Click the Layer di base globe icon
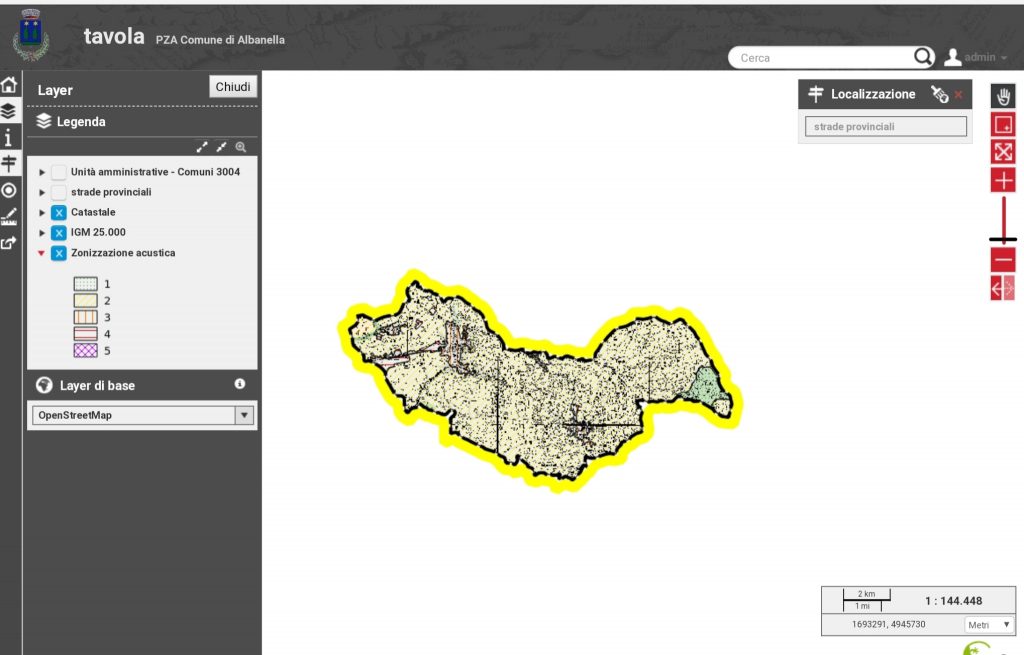 [44, 385]
